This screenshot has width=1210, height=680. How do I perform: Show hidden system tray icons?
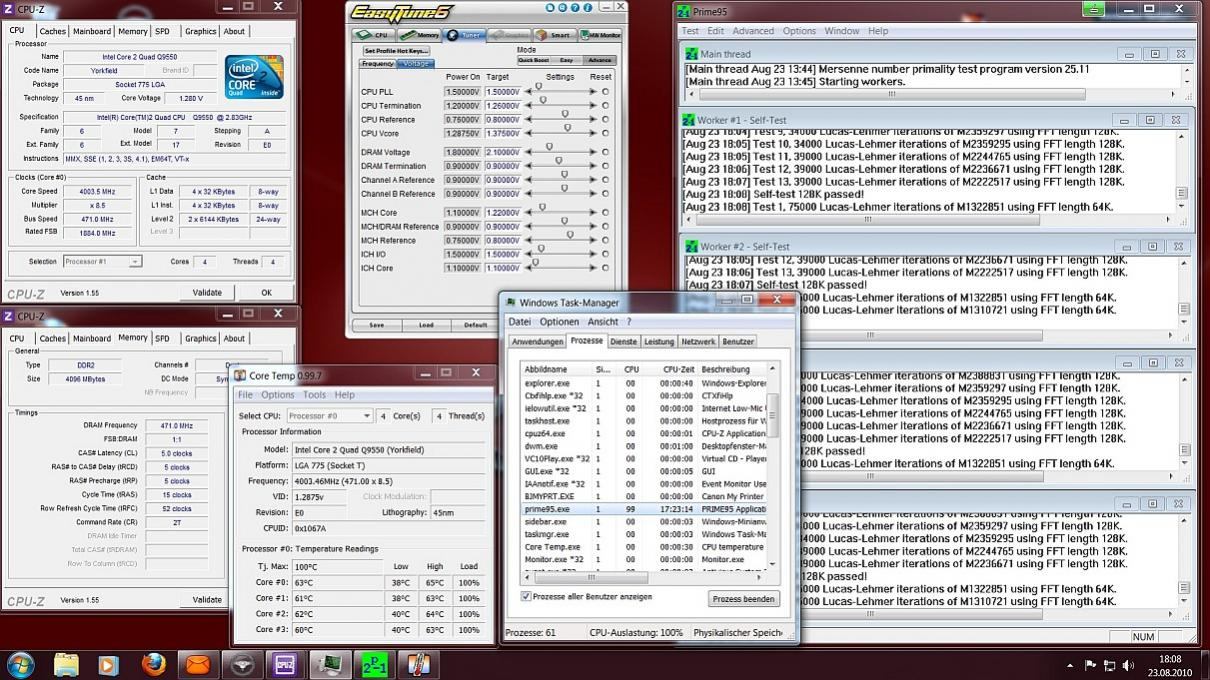coord(1072,665)
